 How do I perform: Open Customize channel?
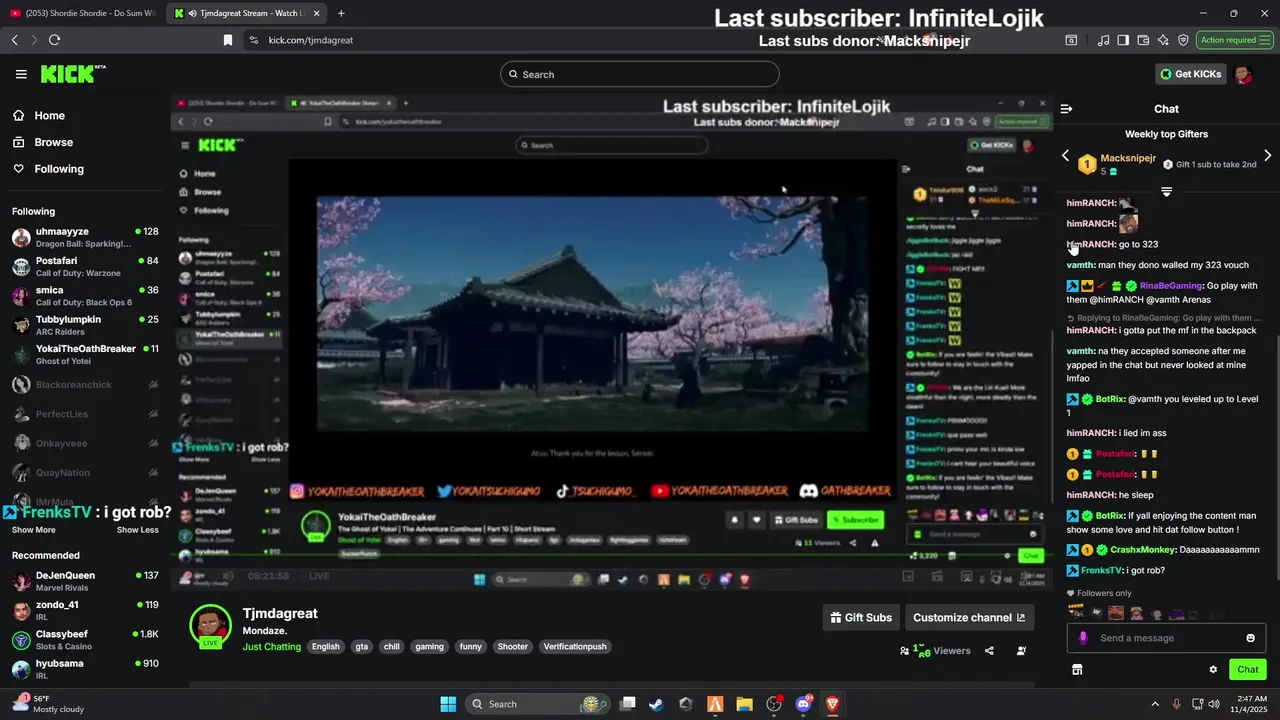pyautogui.click(x=969, y=618)
